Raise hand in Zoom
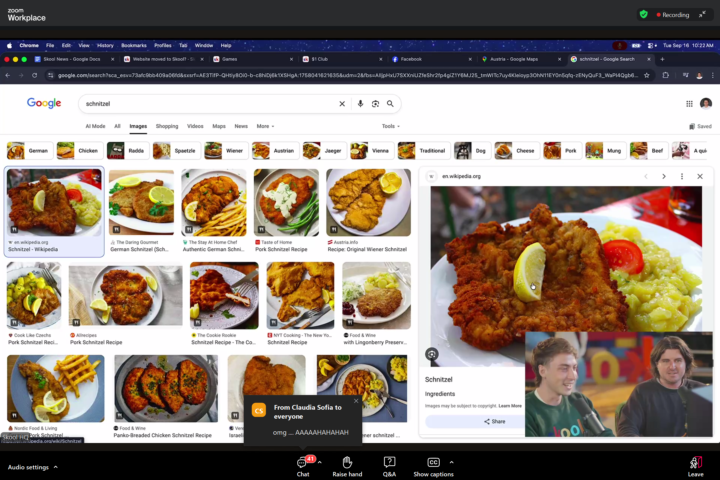720x480 pixels. (347, 466)
